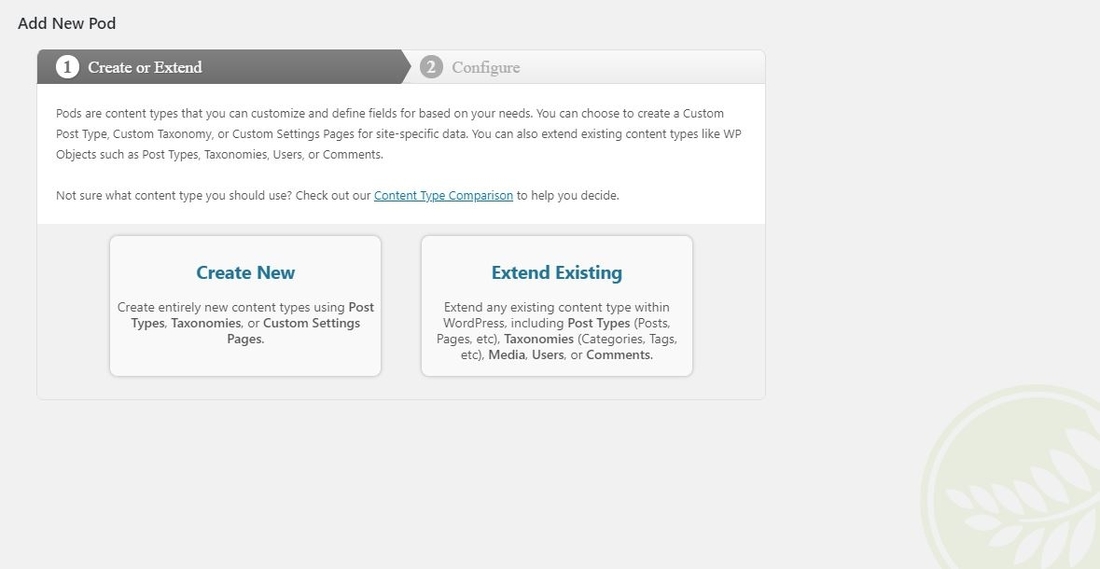The height and width of the screenshot is (569, 1100).
Task: Click the "Add New Pod" page title
Action: [x=67, y=23]
